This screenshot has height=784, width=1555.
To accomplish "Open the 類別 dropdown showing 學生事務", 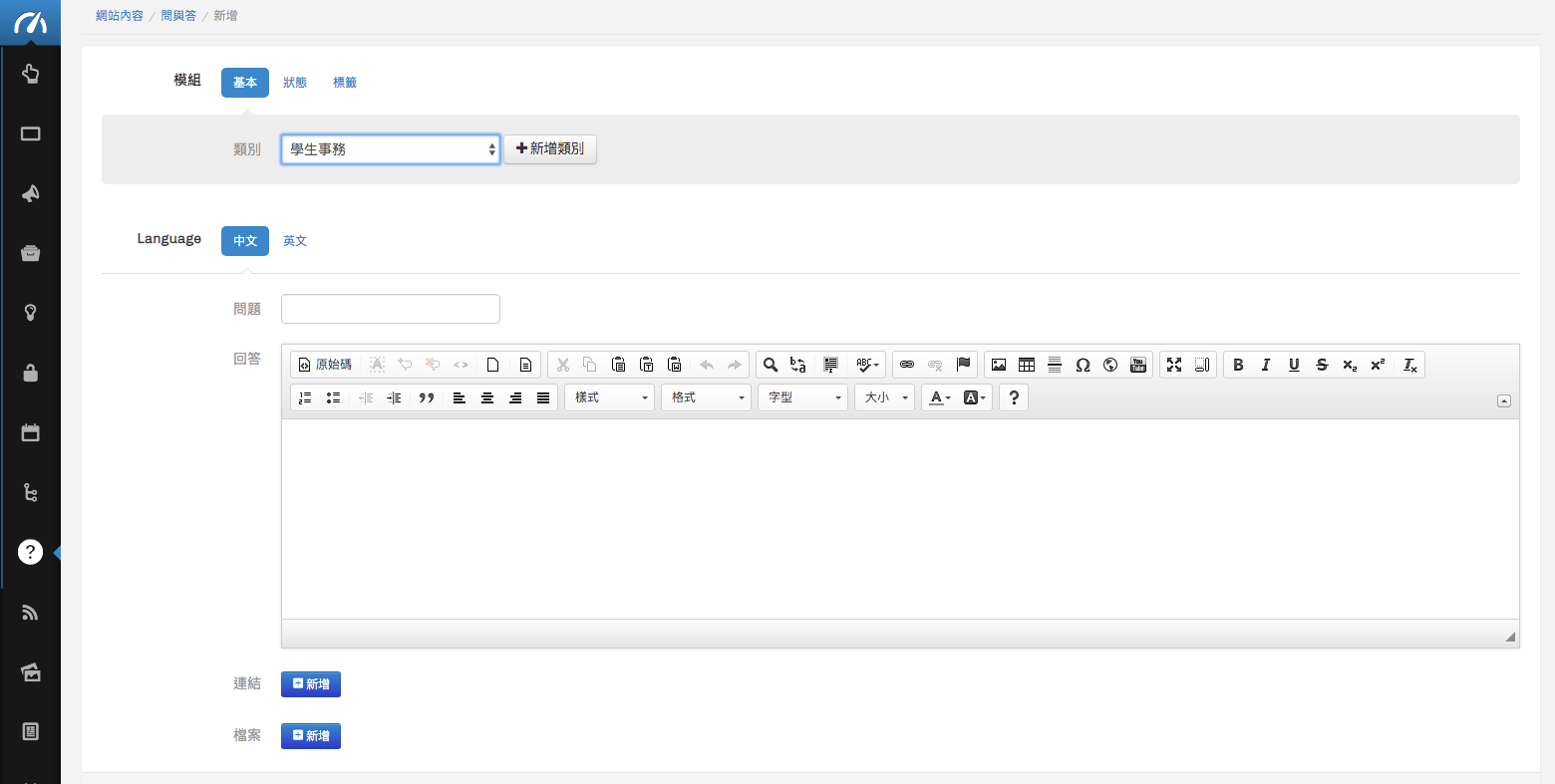I will [x=391, y=149].
